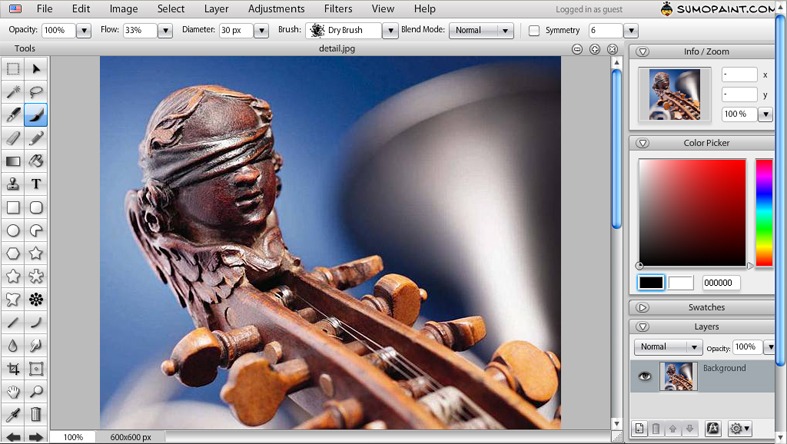Screen dimensions: 787x444
Task: Collapse the Color Picker panel
Action: pos(643,143)
